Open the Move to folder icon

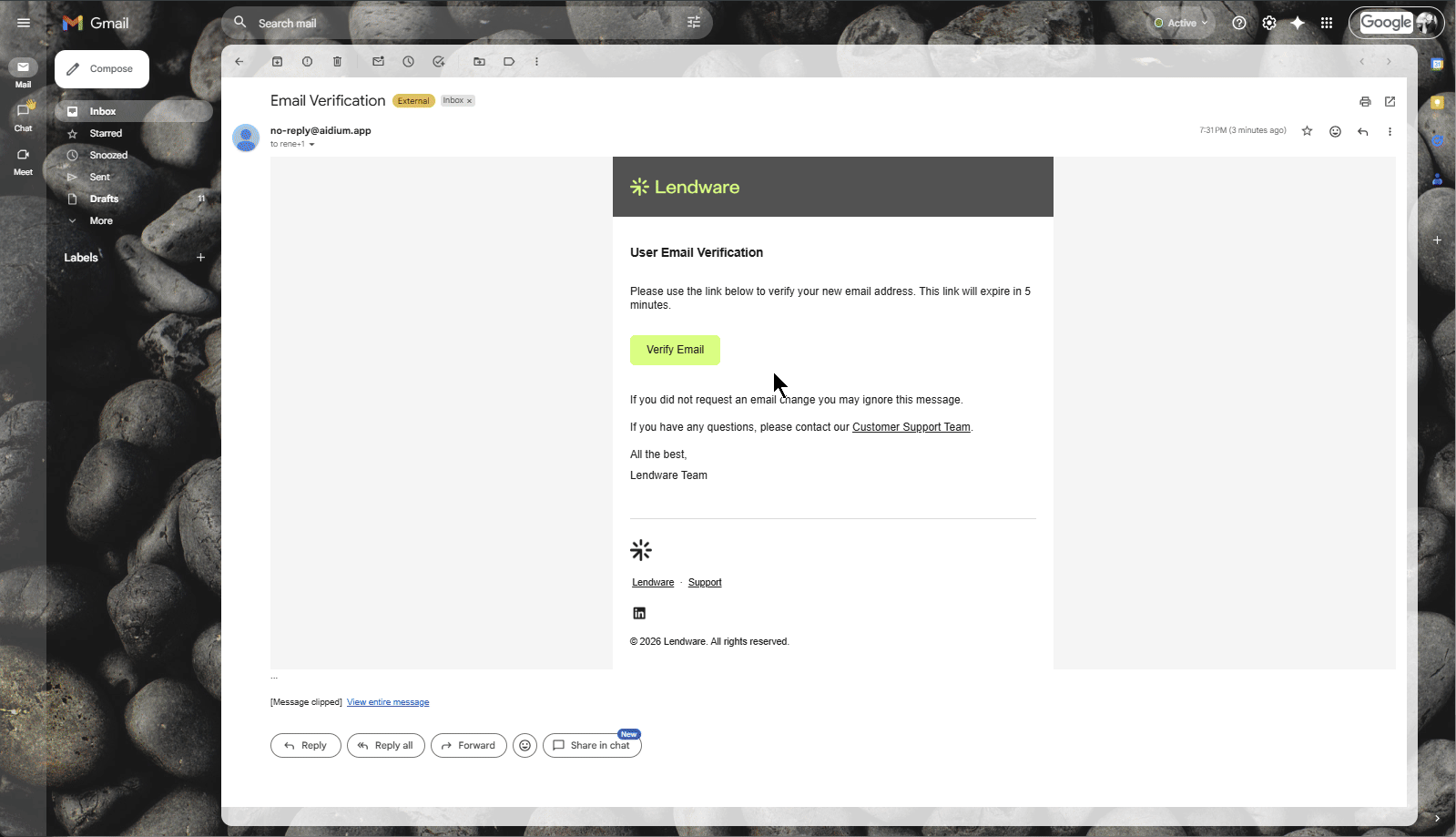coord(479,62)
